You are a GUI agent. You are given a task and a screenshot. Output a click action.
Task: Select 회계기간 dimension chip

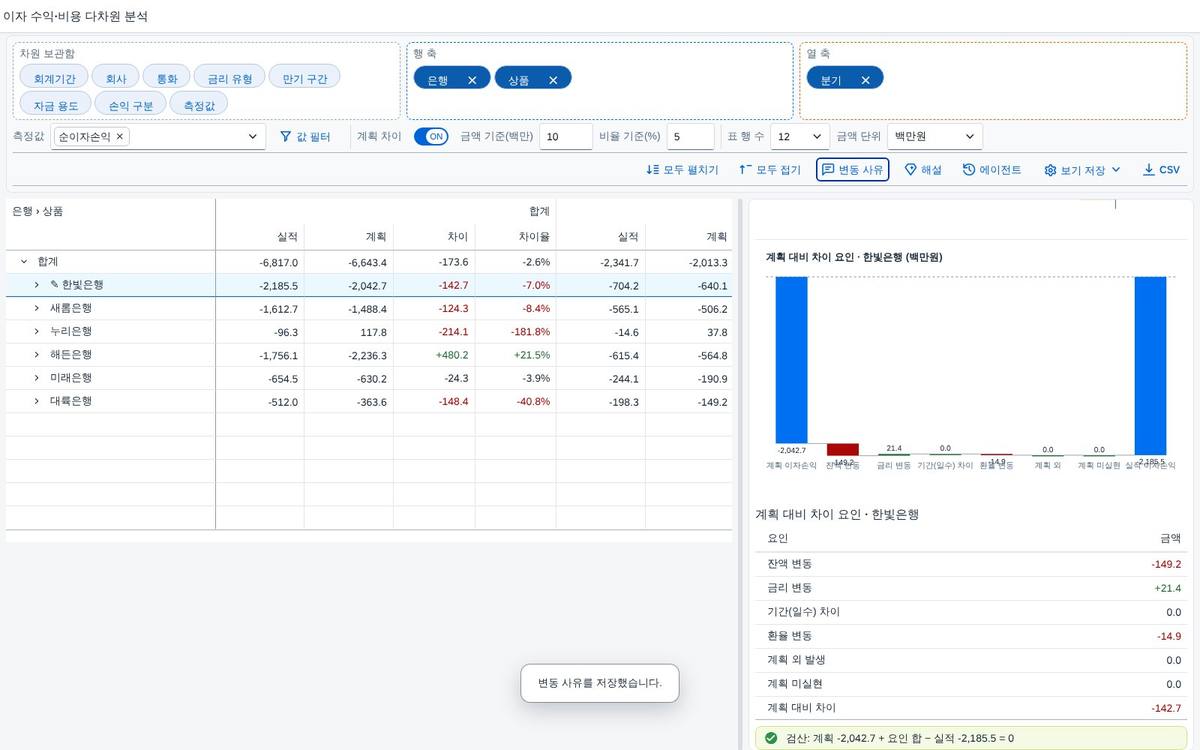pos(54,77)
